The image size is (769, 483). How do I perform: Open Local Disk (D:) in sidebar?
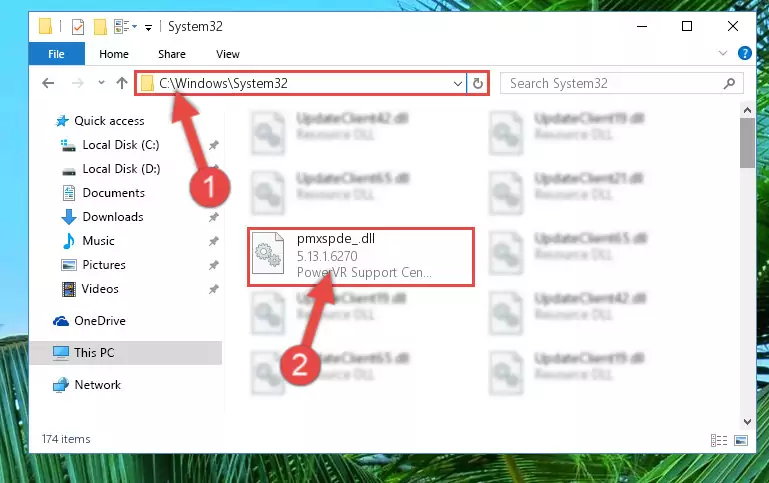pyautogui.click(x=121, y=169)
